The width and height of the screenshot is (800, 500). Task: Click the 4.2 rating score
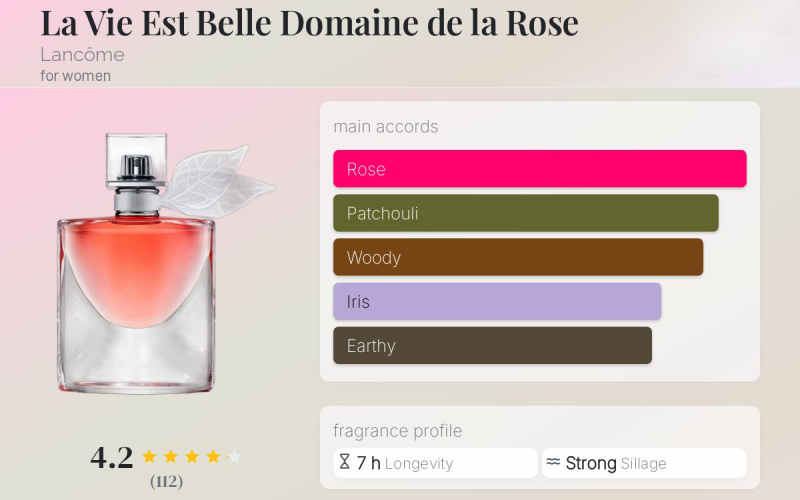click(x=112, y=457)
